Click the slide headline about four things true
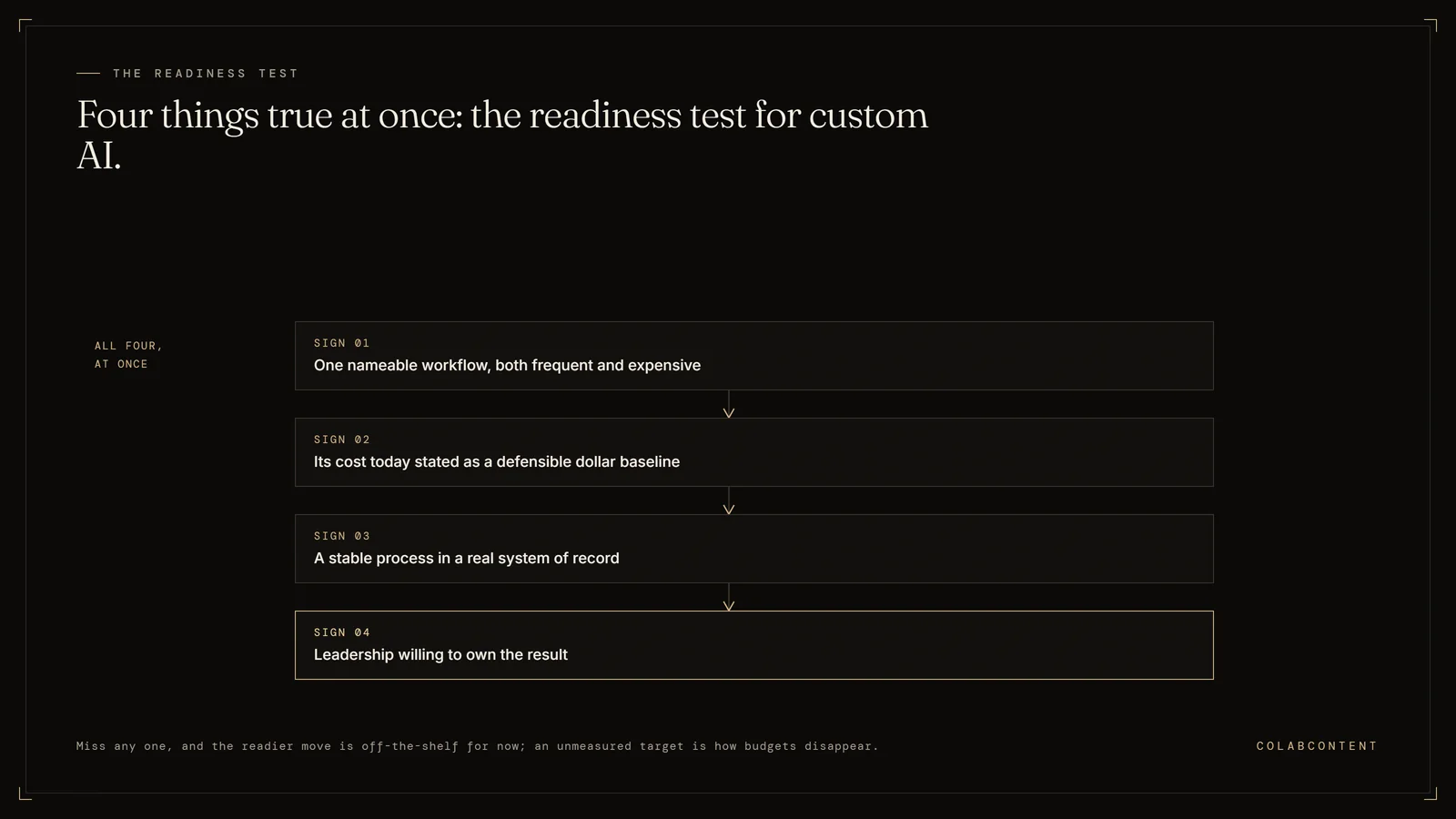The width and height of the screenshot is (1456, 819). click(502, 135)
